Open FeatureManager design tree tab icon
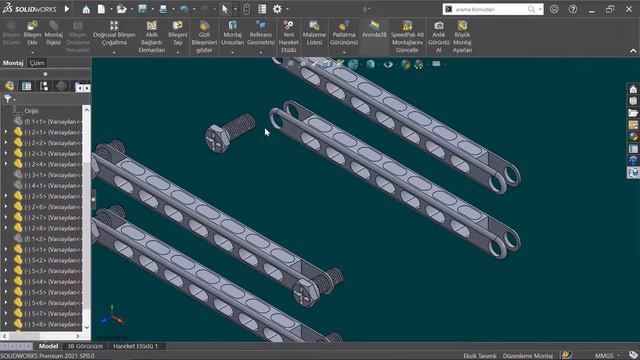This screenshot has height=360, width=640. (x=10, y=86)
